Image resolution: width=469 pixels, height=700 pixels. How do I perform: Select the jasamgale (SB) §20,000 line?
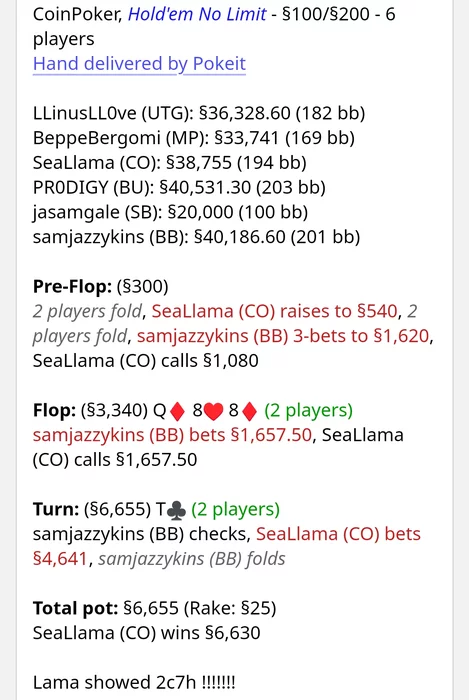(x=170, y=212)
